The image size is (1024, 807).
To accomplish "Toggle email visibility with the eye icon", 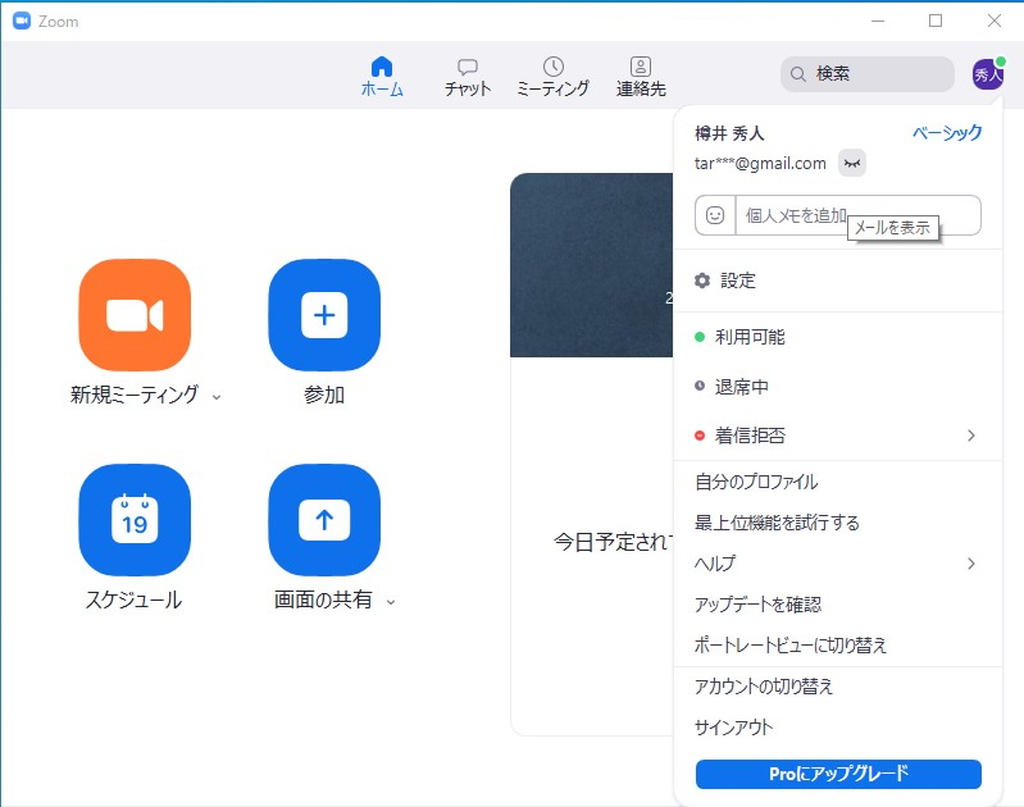I will tap(851, 163).
